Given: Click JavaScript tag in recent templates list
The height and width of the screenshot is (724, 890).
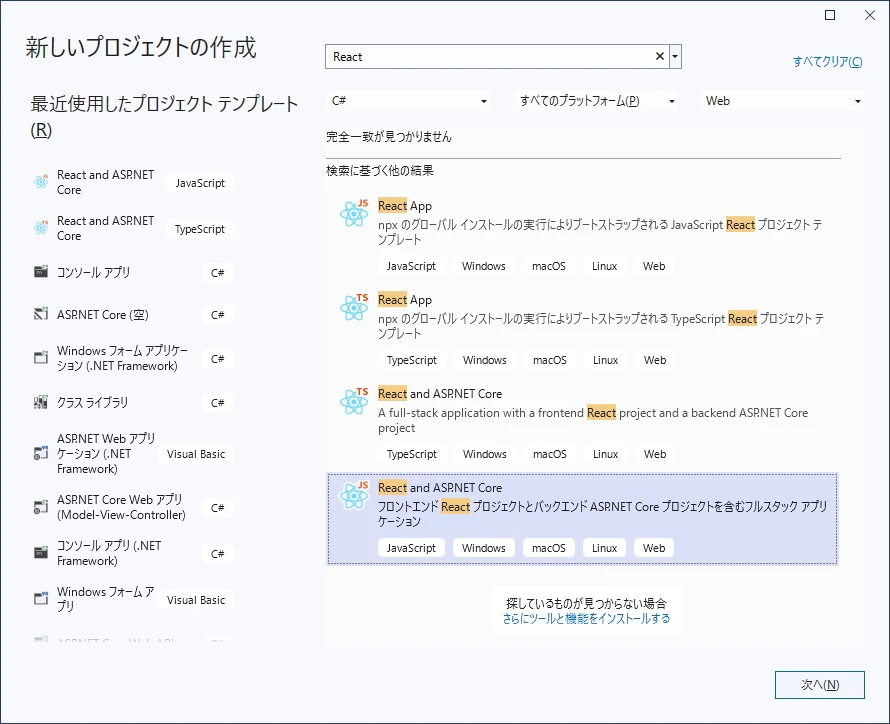Looking at the screenshot, I should [200, 183].
